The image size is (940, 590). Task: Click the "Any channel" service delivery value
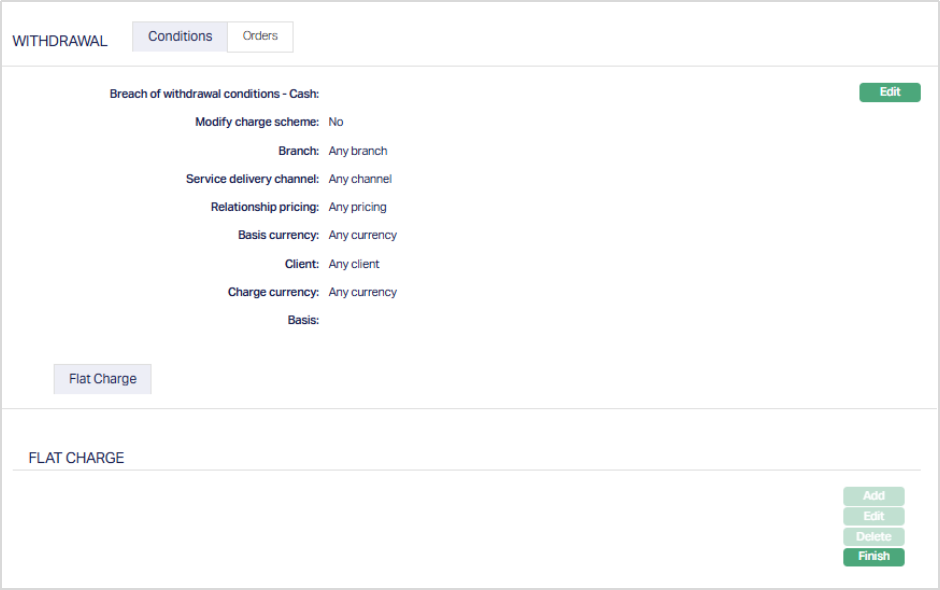coord(360,179)
